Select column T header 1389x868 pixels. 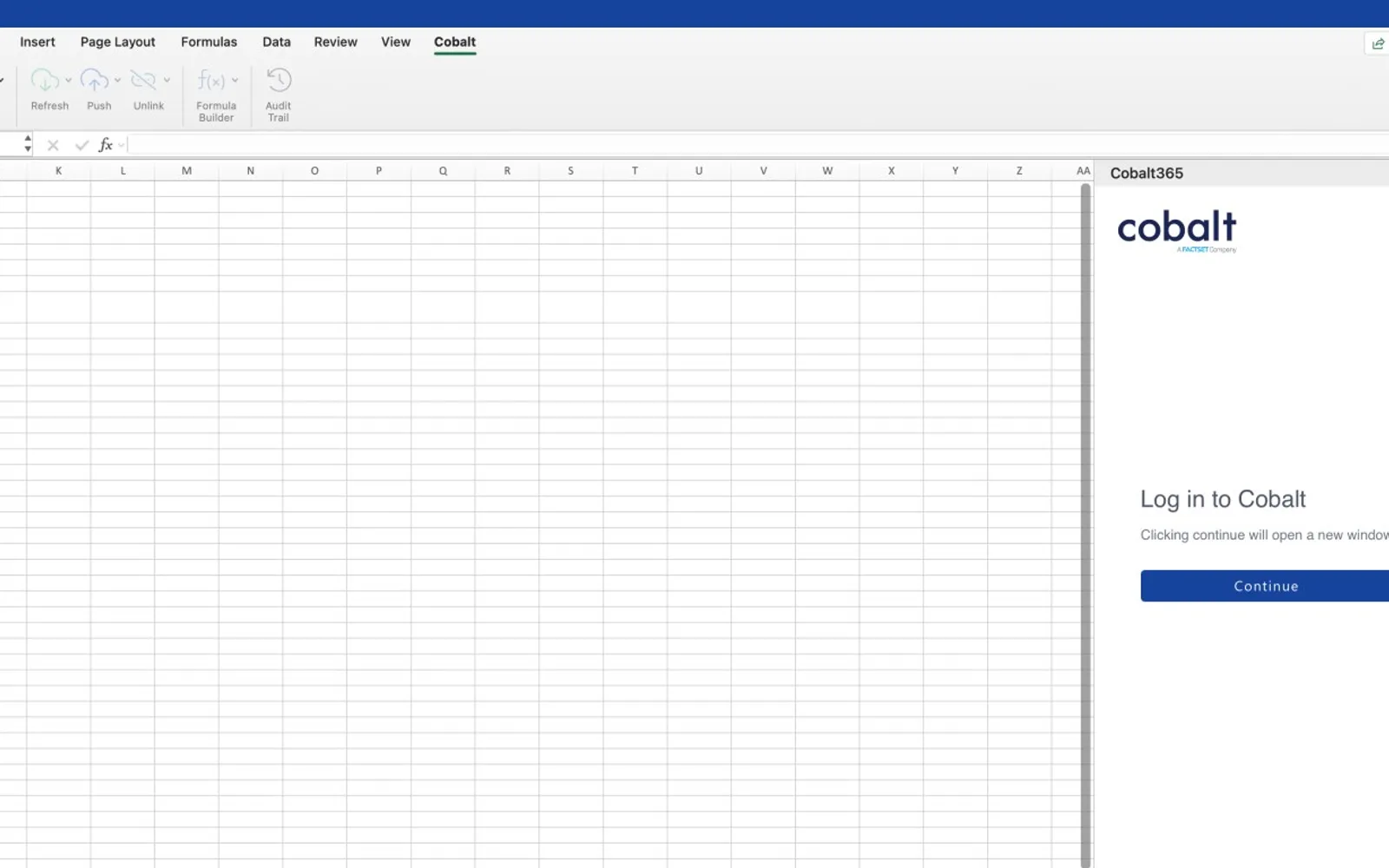tap(635, 171)
